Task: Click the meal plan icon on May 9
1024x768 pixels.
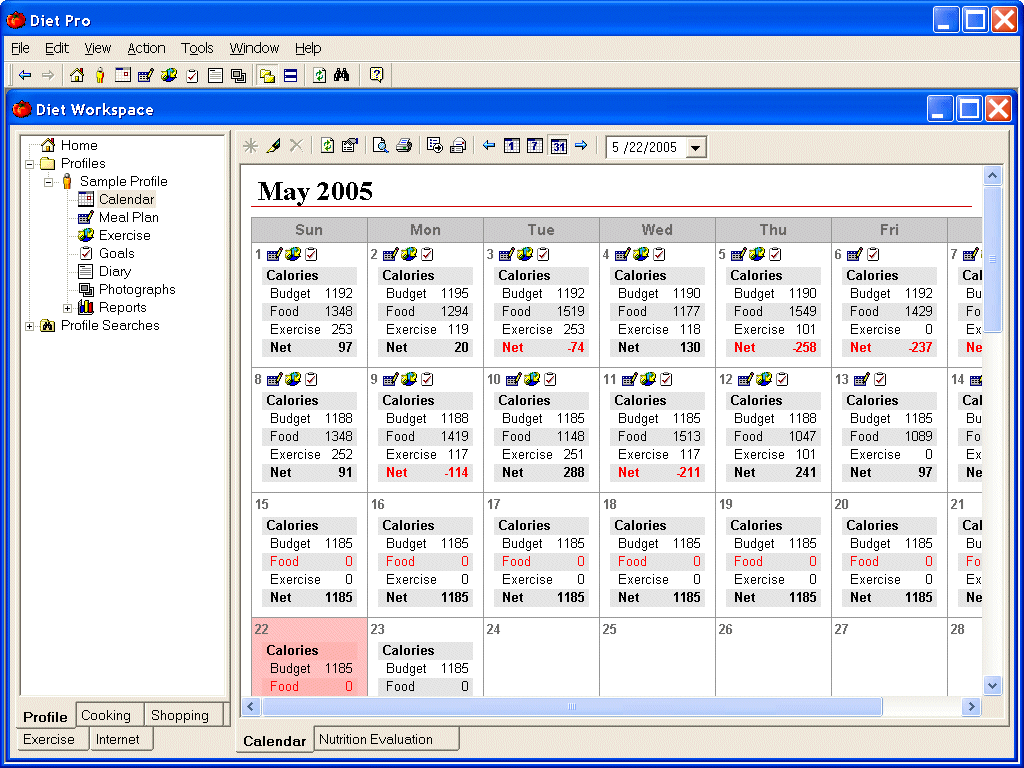Action: tap(391, 379)
